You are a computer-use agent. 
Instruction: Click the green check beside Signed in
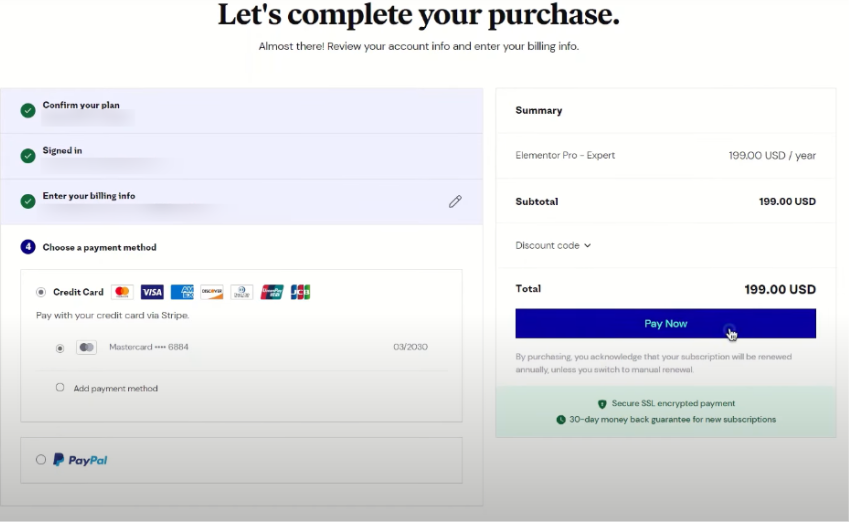click(x=28, y=156)
